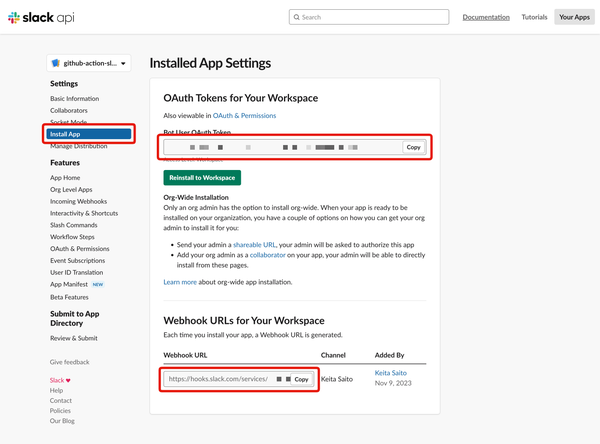Screen dimensions: 600x444
Task: Click Keita Saito channel cell
Action: point(337,379)
